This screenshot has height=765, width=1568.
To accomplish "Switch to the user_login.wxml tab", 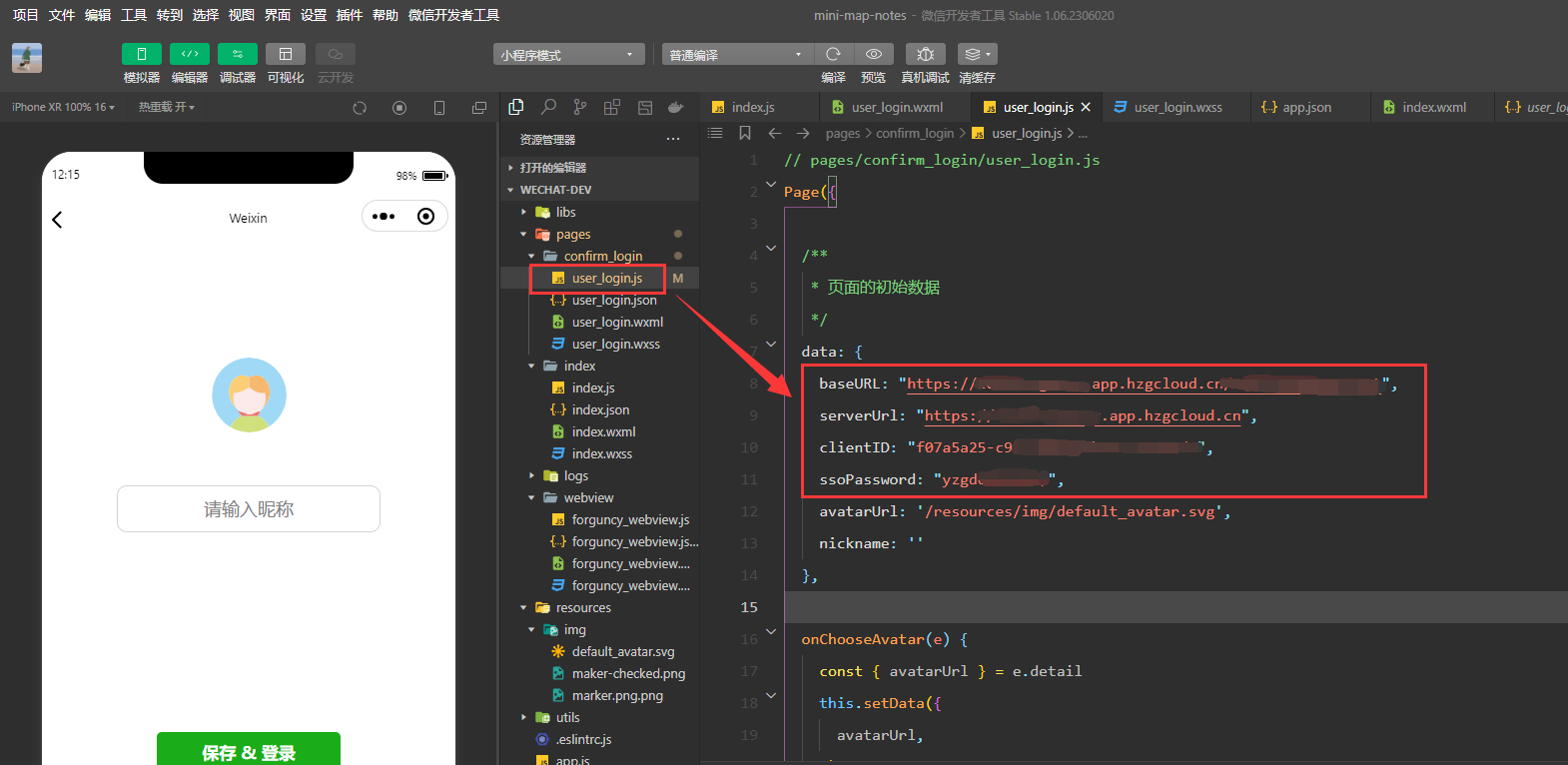I will click(895, 107).
